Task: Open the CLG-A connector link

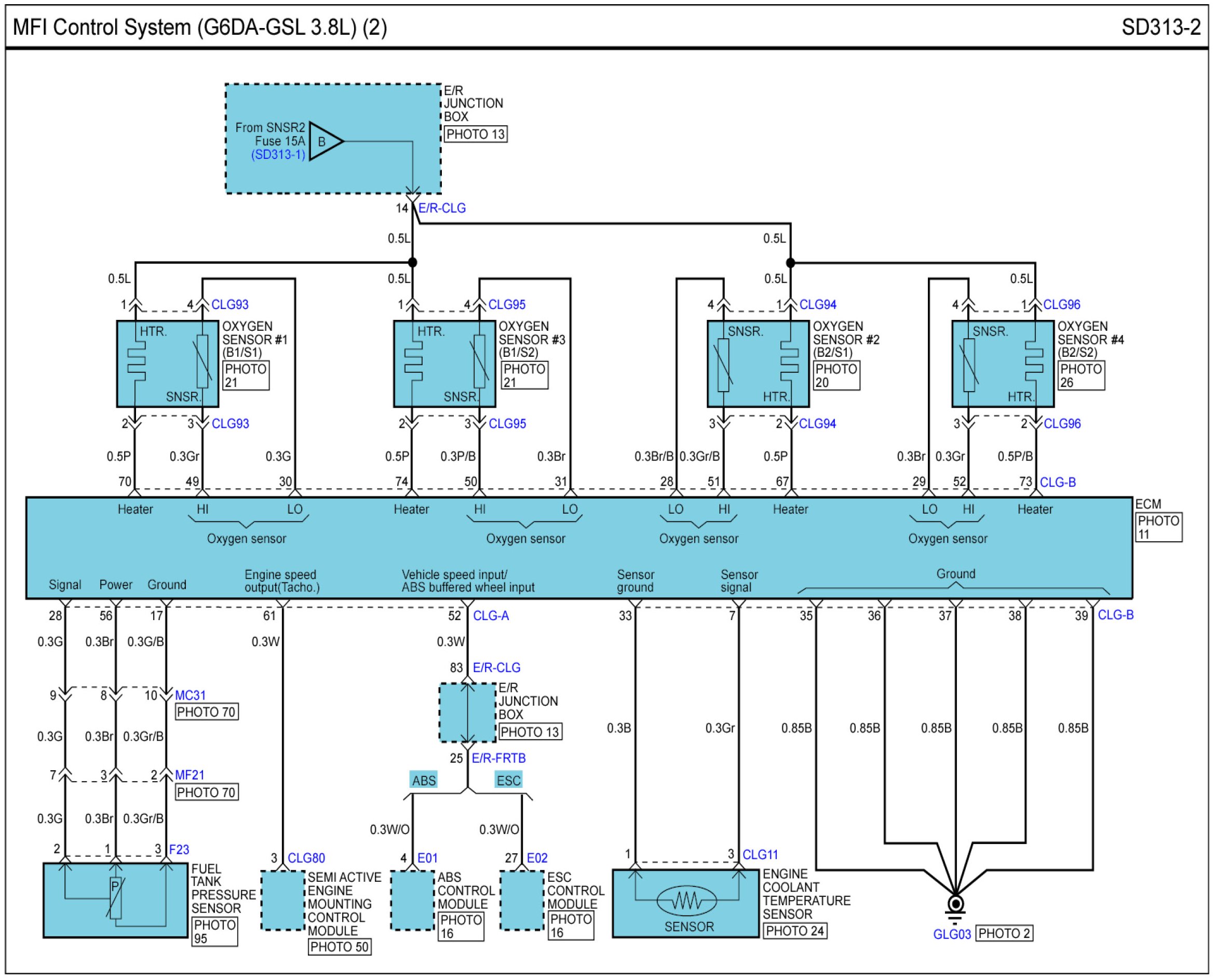Action: click(x=491, y=616)
